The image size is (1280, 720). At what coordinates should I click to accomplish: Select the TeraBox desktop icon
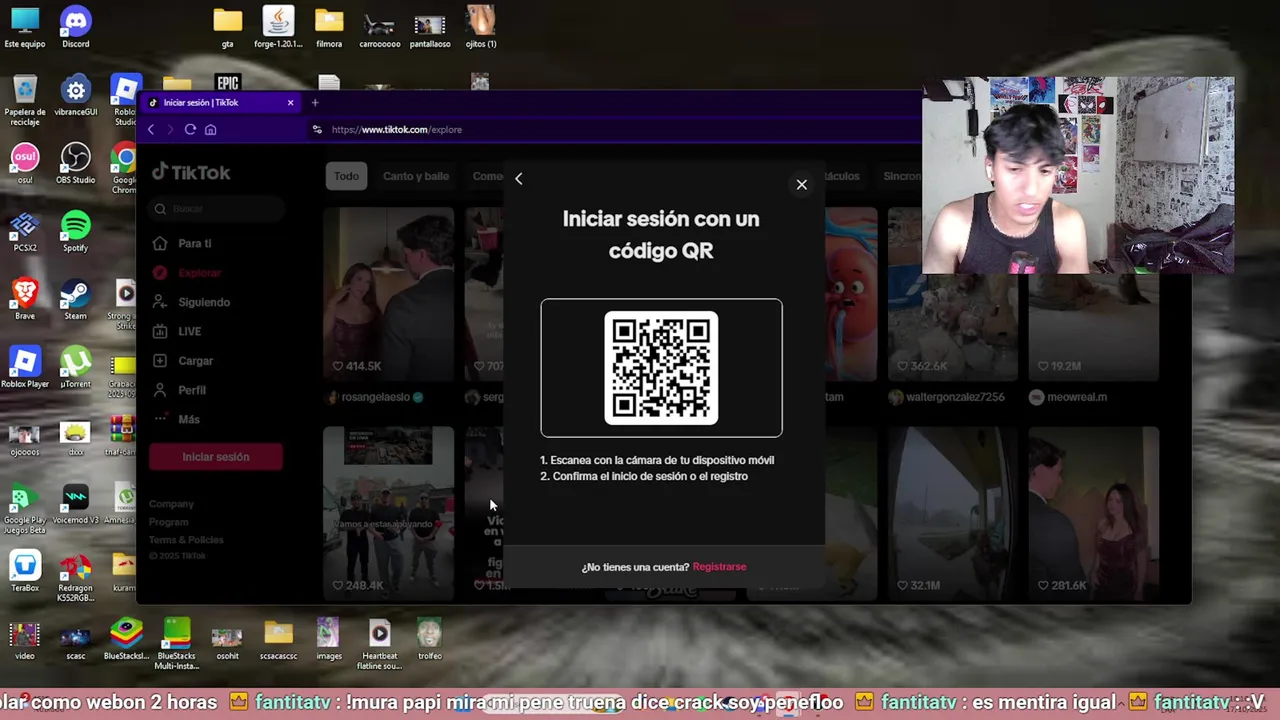point(25,572)
